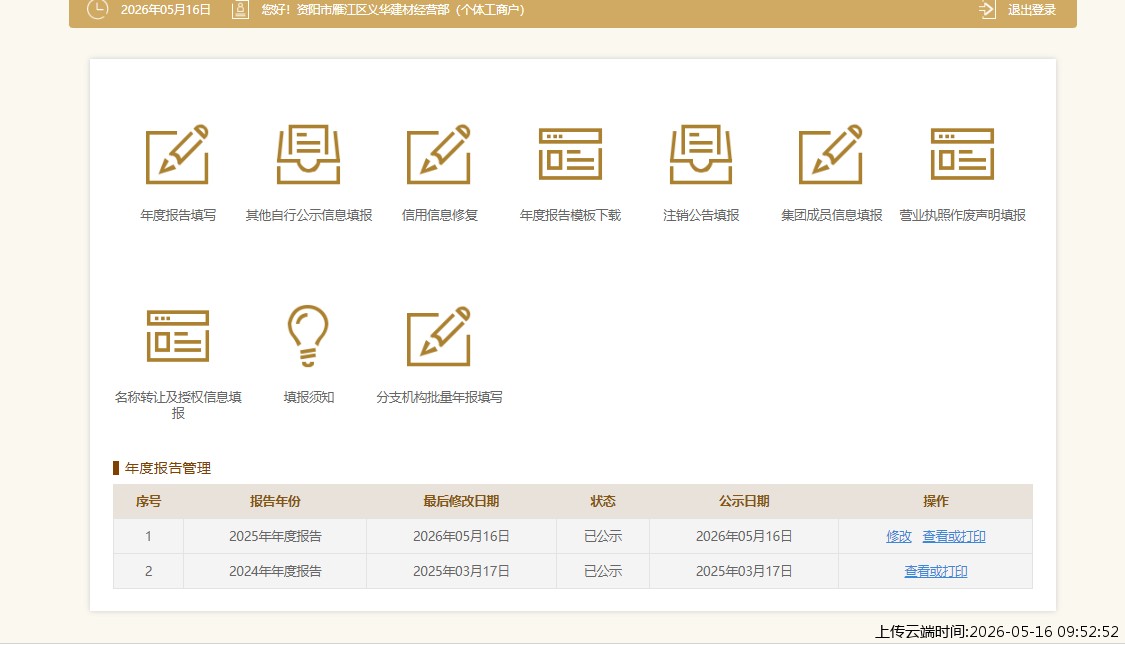Open the 其他自行公示信息填报 inbox icon

click(x=309, y=154)
